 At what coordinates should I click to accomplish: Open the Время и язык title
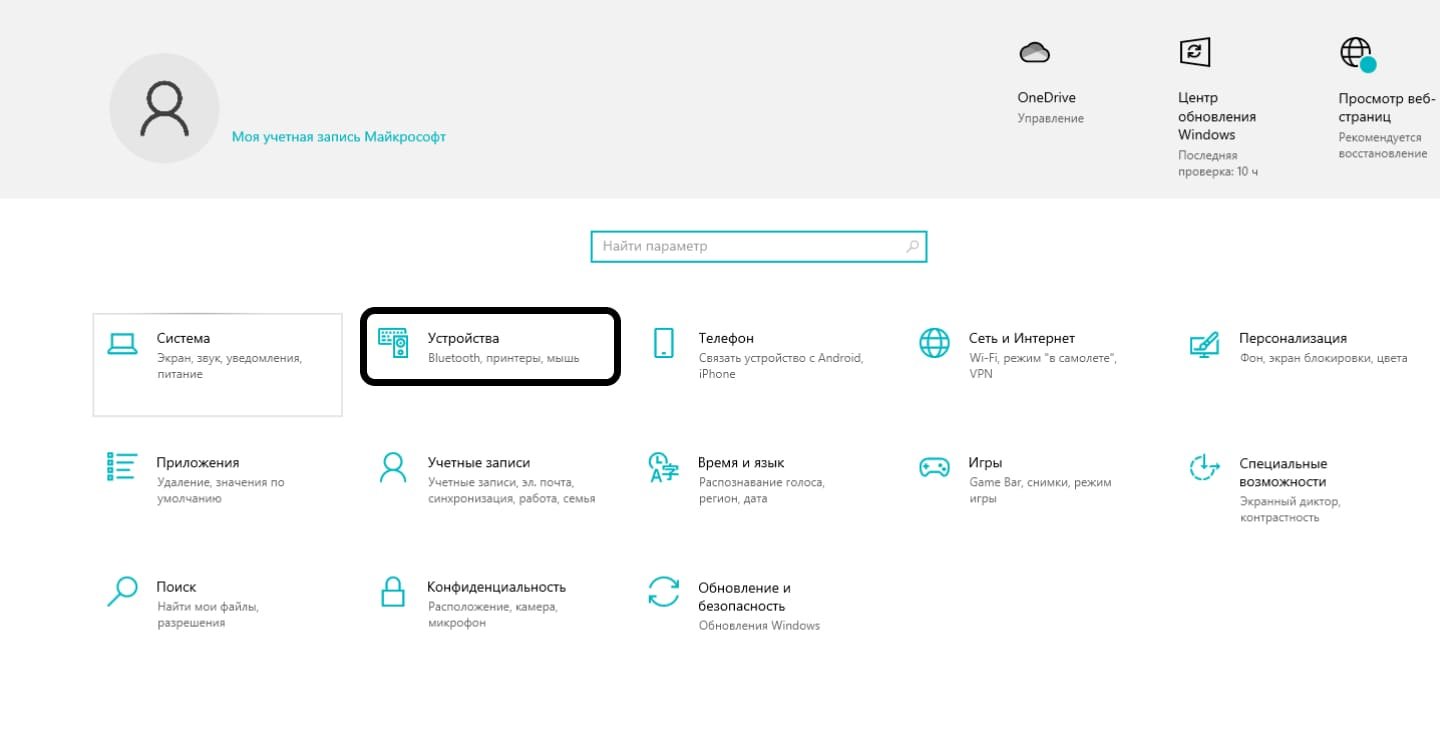pyautogui.click(x=741, y=463)
